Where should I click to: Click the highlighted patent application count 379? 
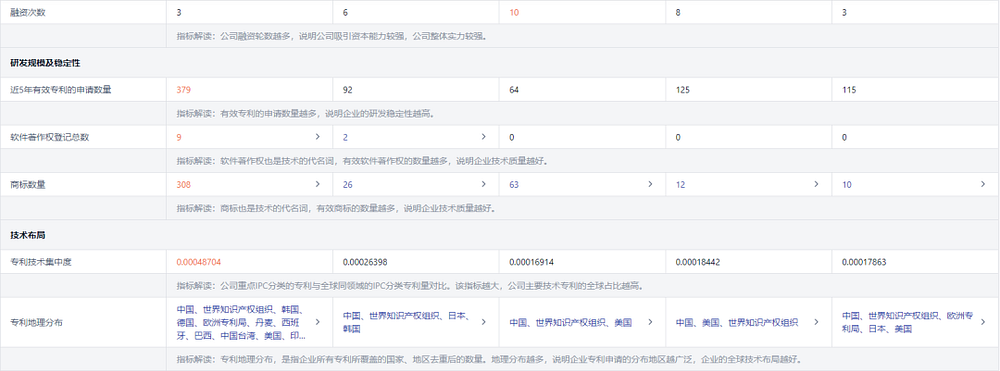184,90
